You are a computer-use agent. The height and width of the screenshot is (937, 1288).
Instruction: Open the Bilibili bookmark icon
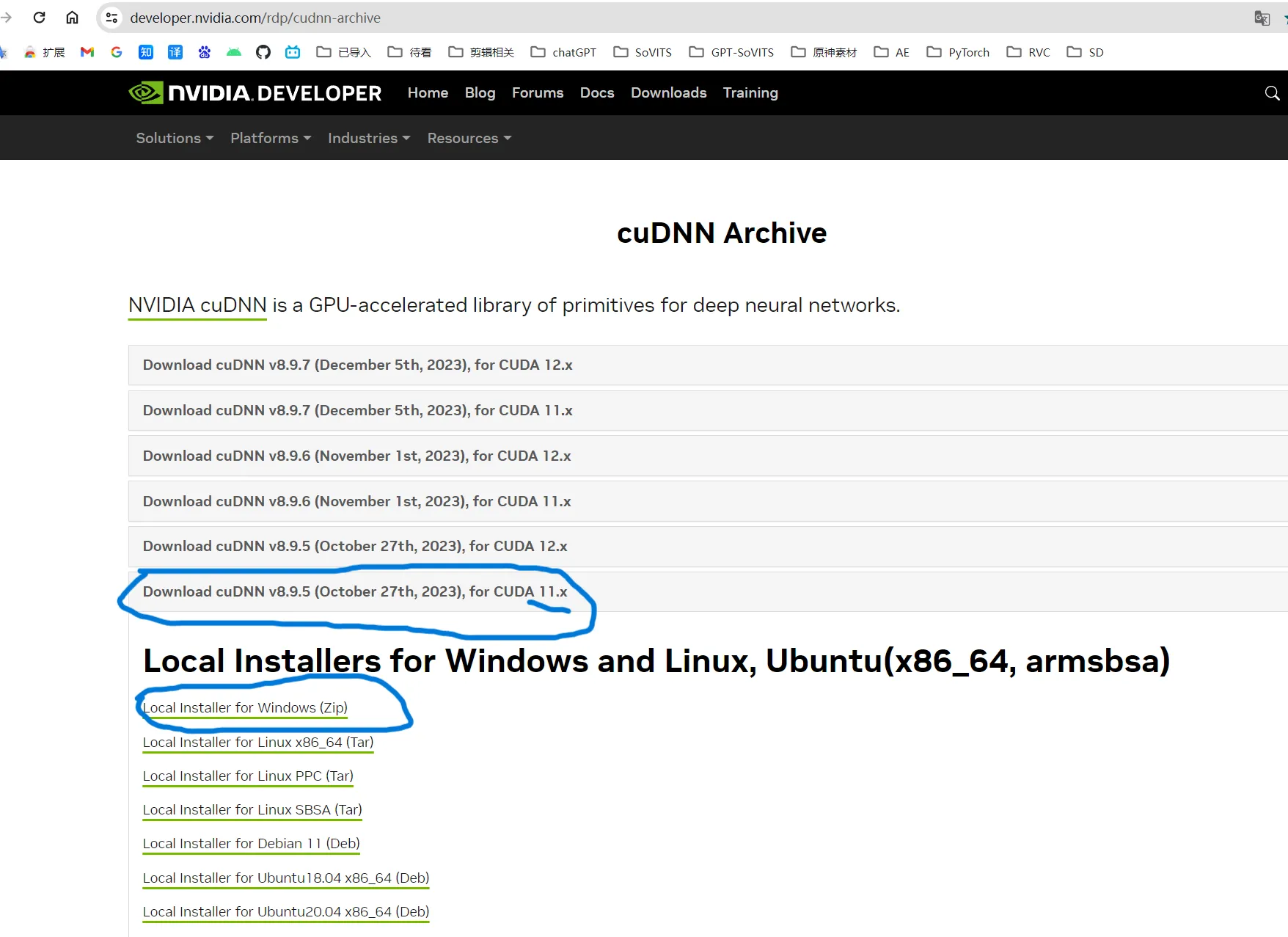pos(293,52)
